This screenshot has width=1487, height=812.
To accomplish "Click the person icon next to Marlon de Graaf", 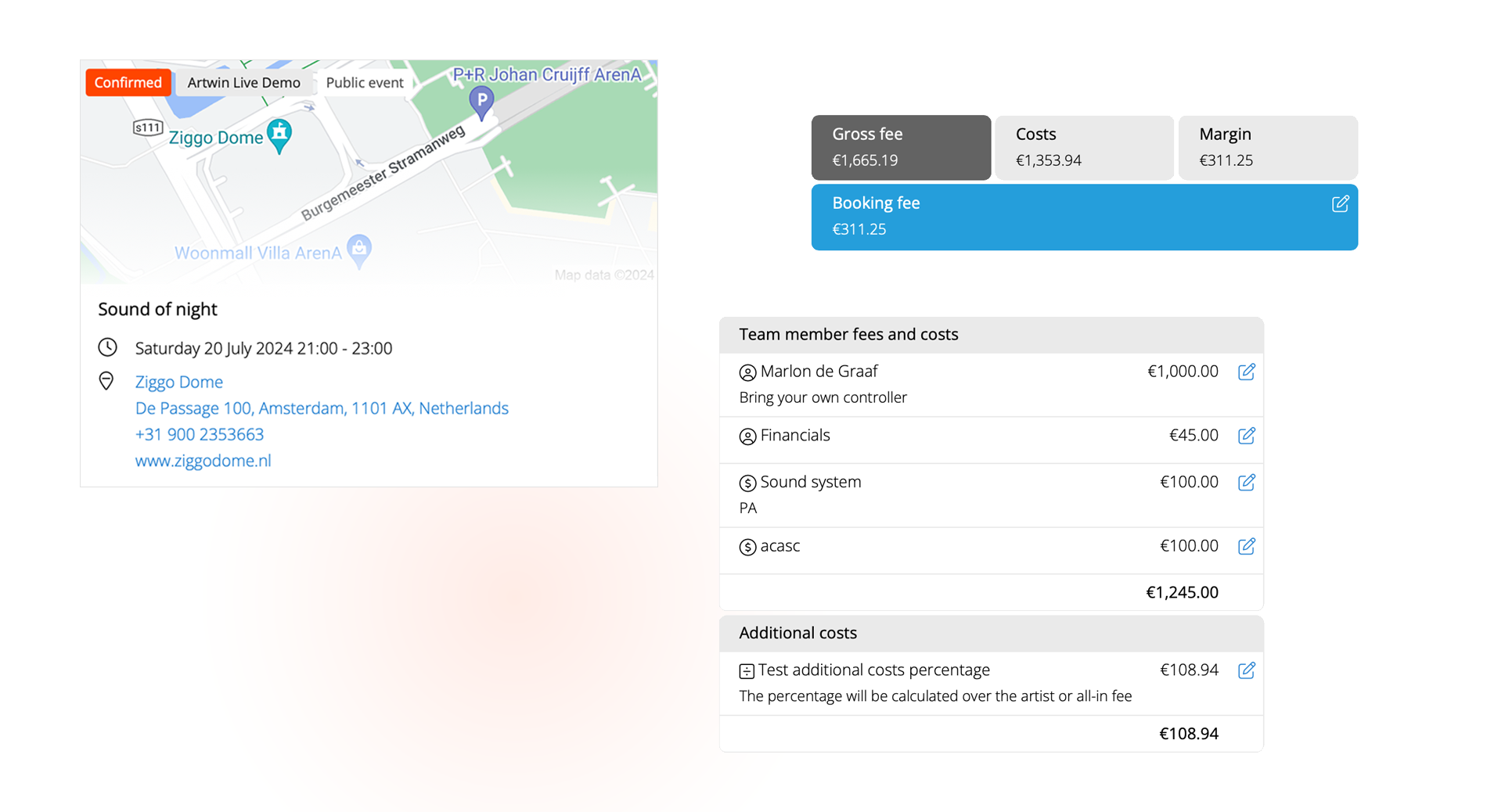I will tap(747, 372).
